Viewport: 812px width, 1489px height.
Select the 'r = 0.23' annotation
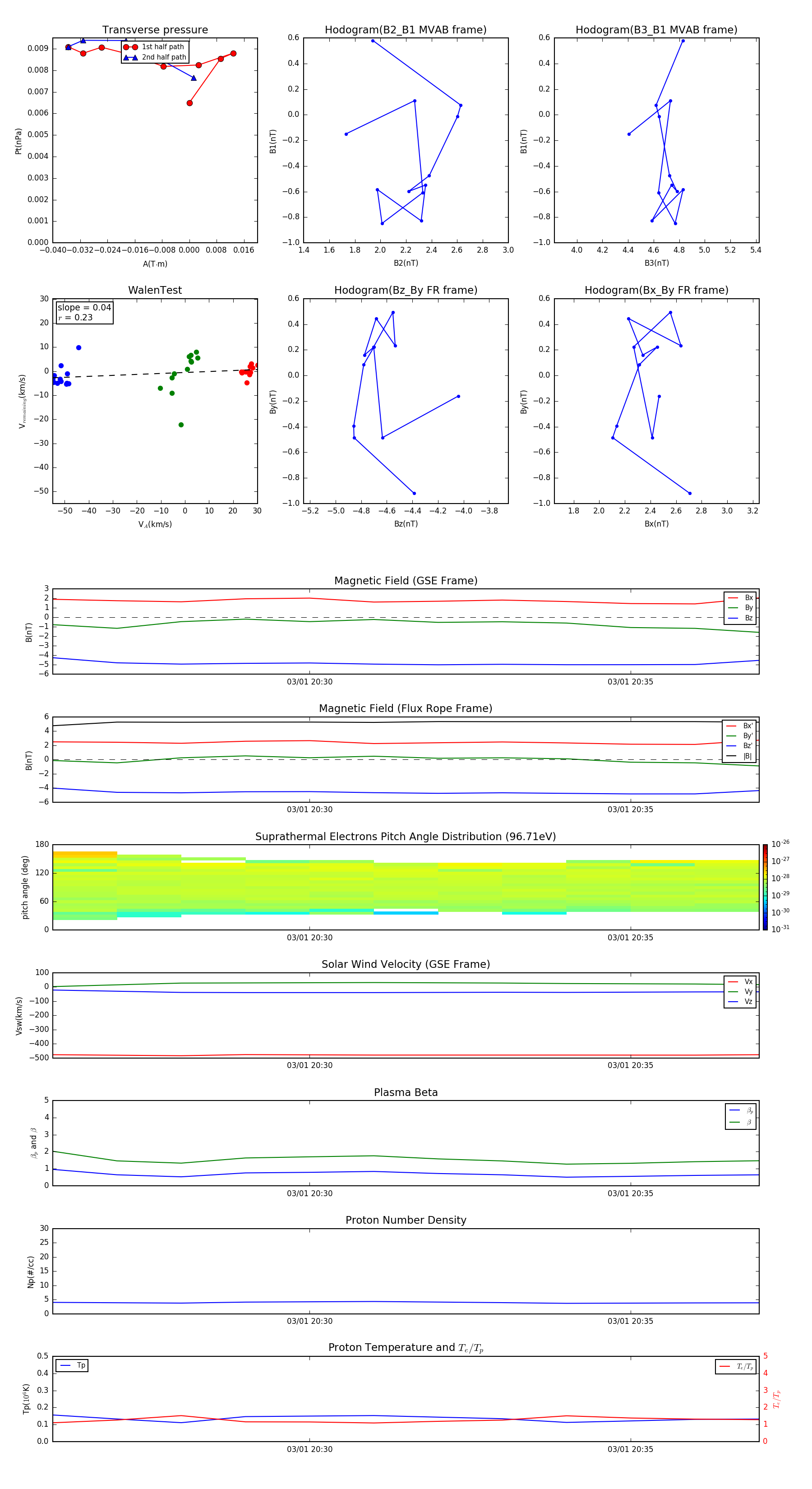click(x=75, y=318)
